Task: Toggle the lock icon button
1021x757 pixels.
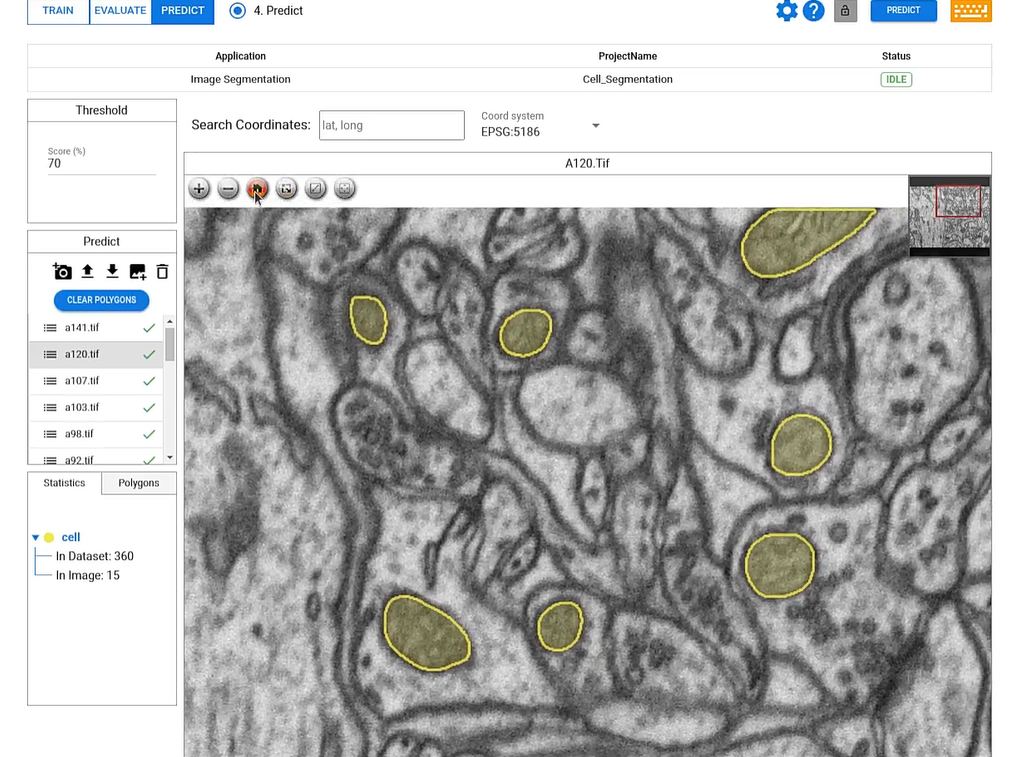Action: 845,11
